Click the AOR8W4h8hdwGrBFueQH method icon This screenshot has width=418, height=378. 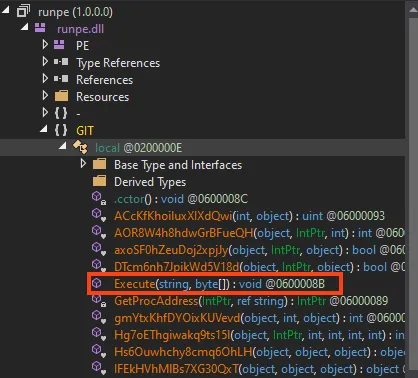coord(99,232)
